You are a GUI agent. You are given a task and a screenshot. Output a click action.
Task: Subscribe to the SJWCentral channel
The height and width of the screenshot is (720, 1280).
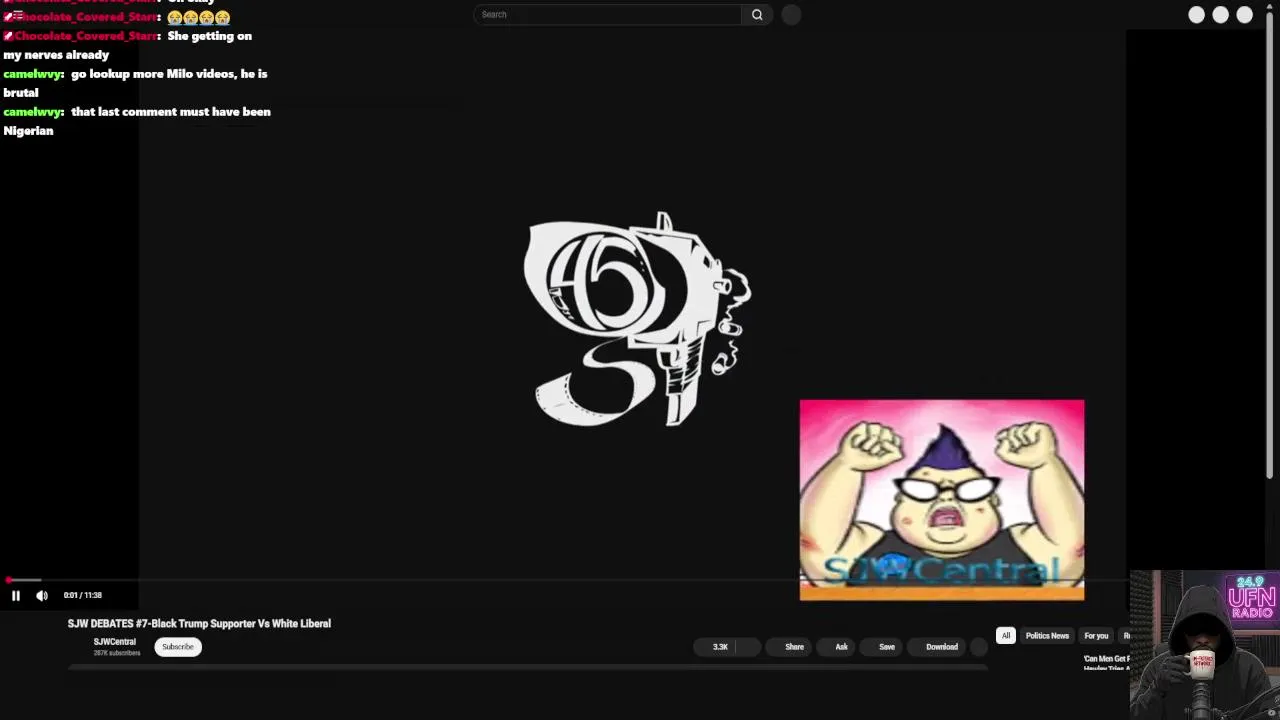coord(178,647)
